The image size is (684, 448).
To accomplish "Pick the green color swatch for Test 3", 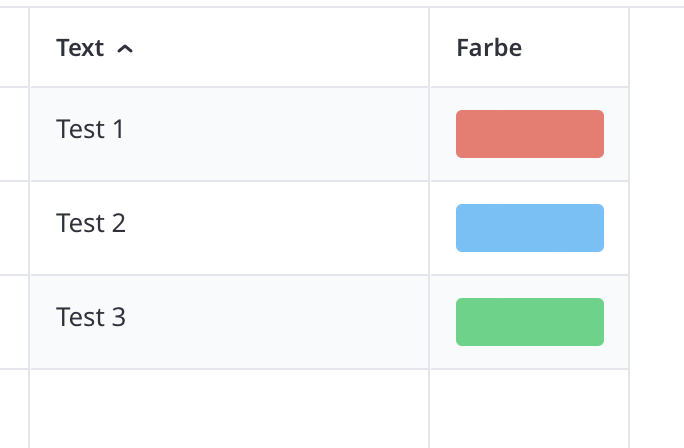I will (529, 322).
